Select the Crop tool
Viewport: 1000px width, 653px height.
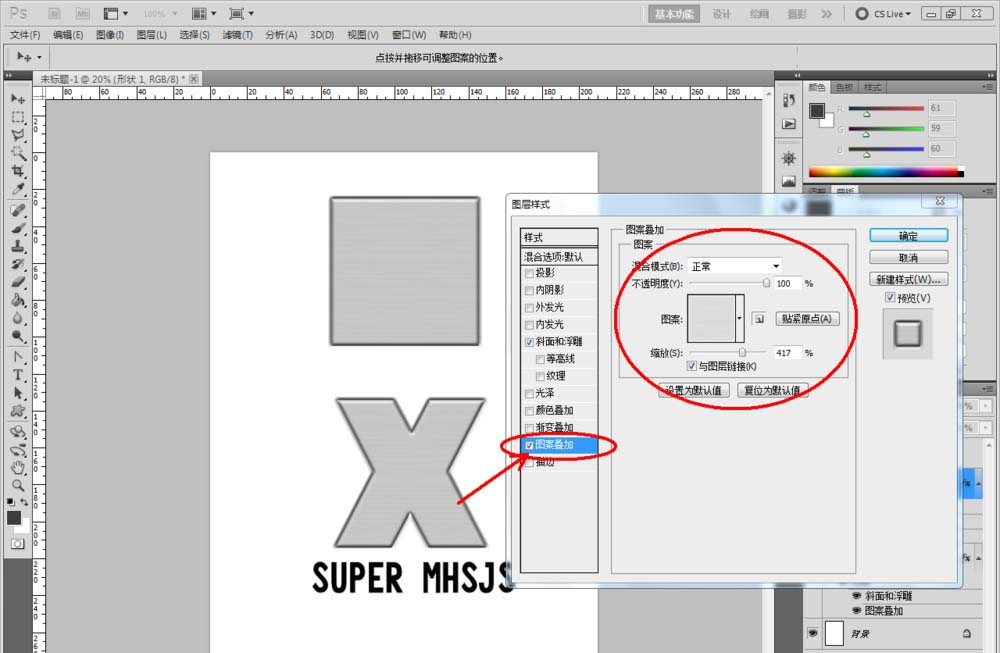pos(18,171)
